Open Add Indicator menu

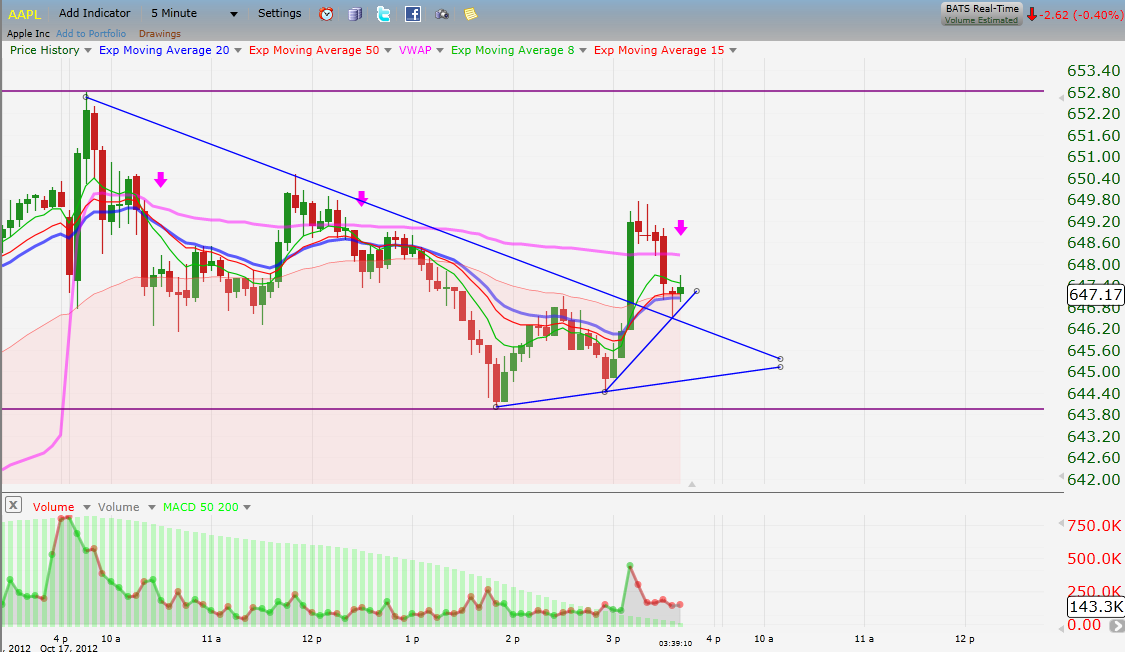pyautogui.click(x=95, y=13)
